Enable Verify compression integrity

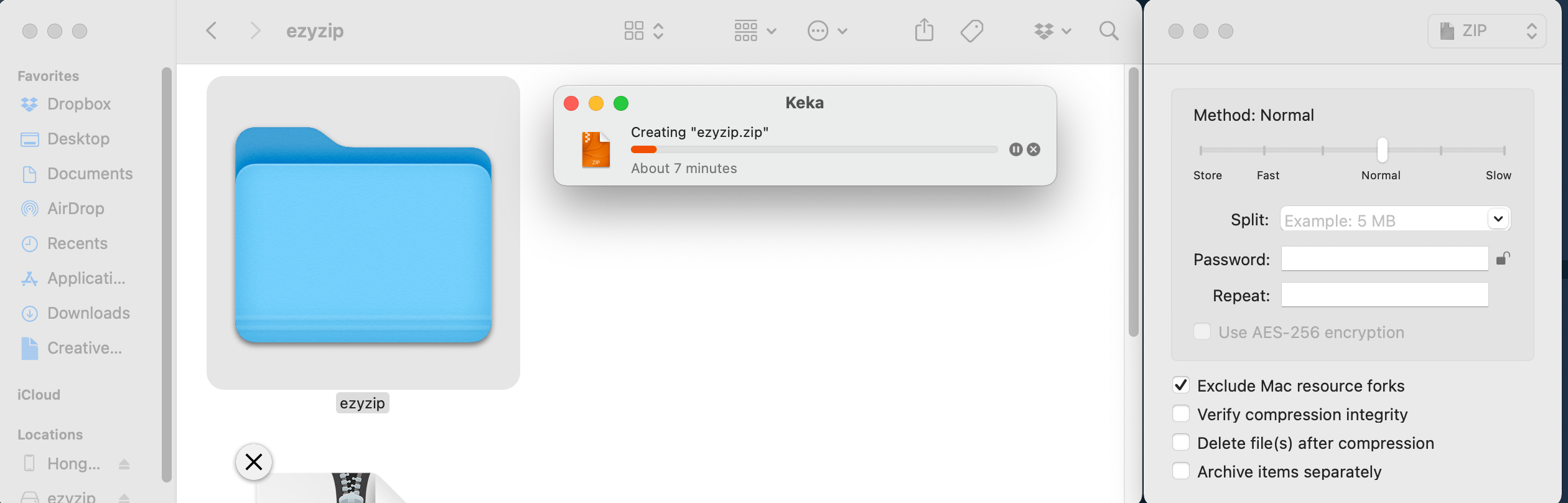[1180, 414]
